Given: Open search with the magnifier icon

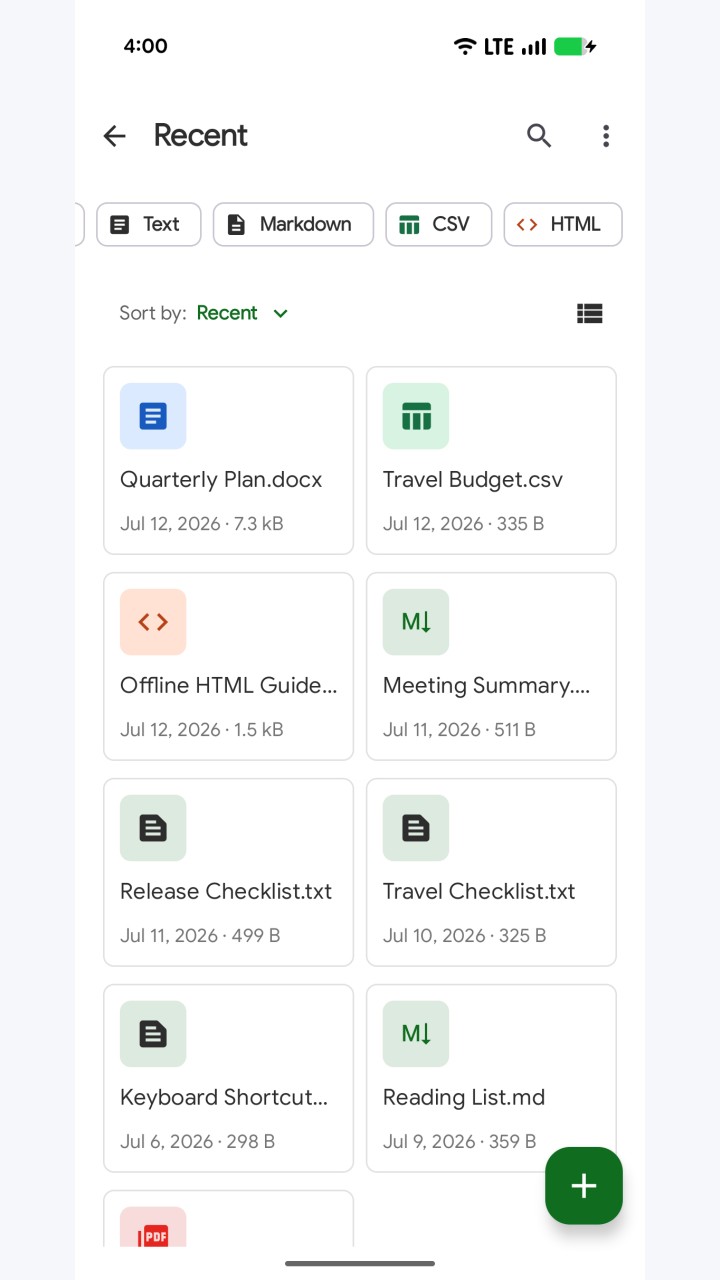Looking at the screenshot, I should pyautogui.click(x=539, y=136).
